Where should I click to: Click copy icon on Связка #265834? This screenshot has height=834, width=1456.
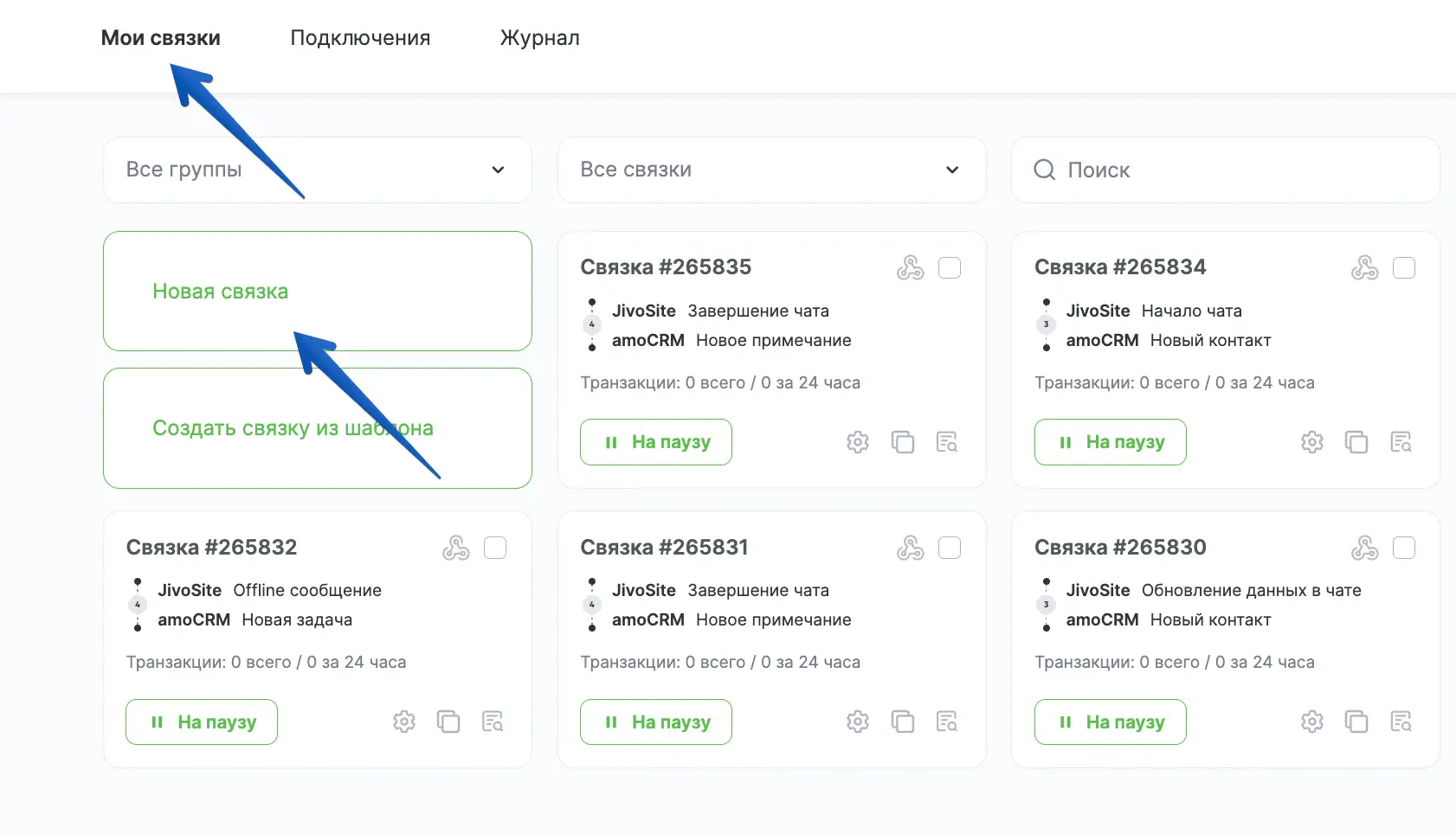[x=1356, y=442]
